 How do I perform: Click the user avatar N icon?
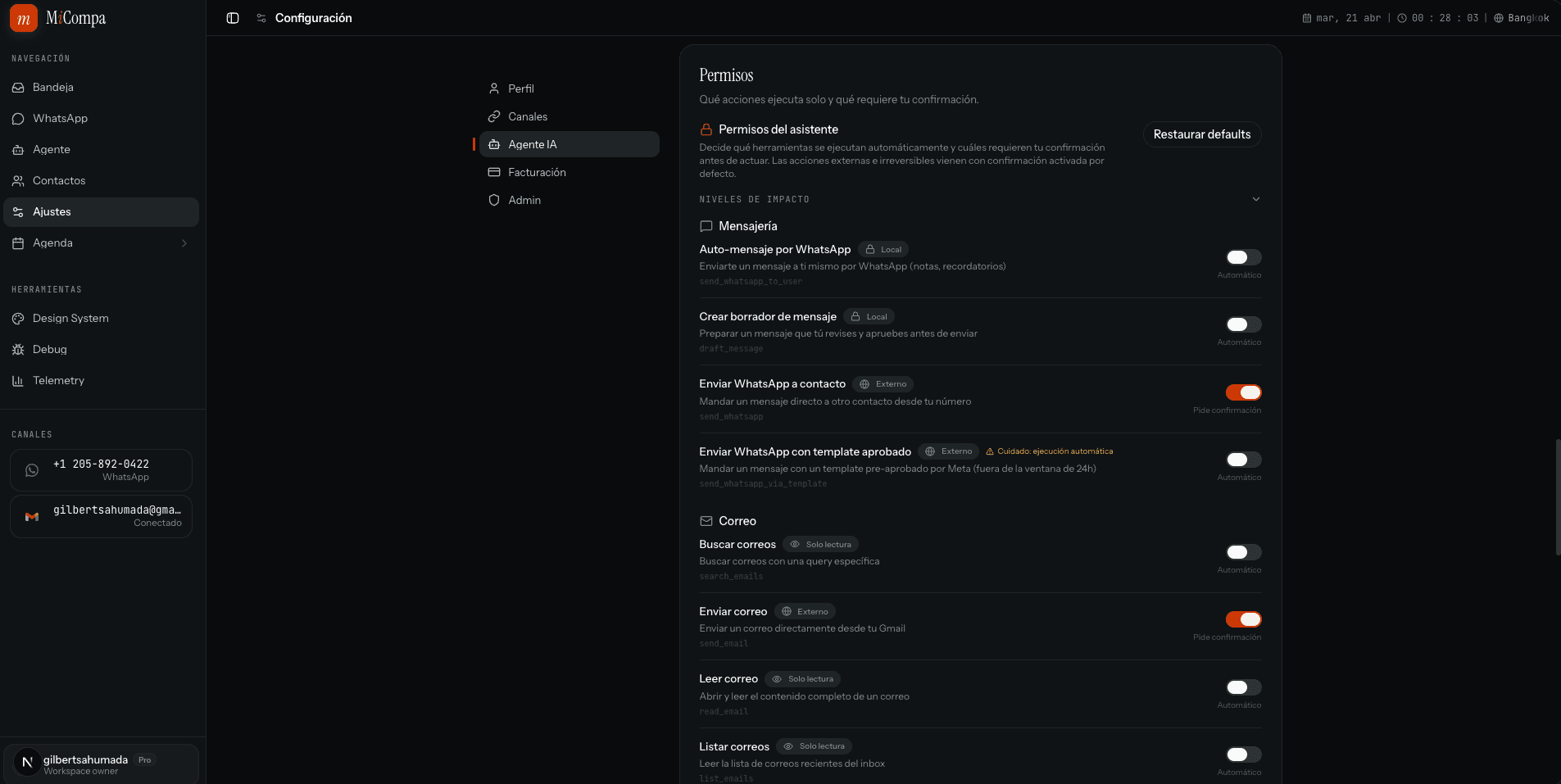pyautogui.click(x=27, y=762)
